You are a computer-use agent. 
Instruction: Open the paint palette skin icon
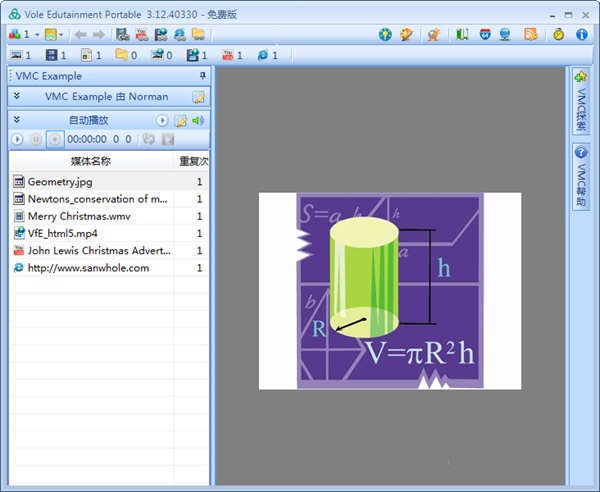pos(406,34)
